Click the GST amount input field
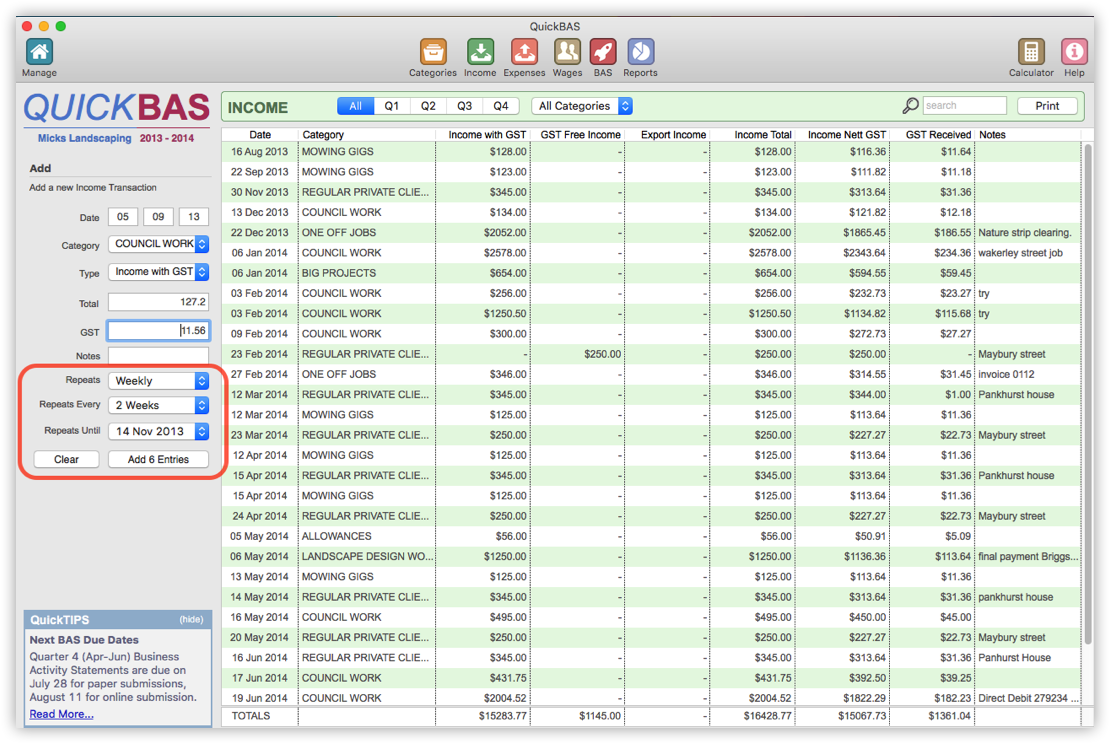 pos(158,330)
